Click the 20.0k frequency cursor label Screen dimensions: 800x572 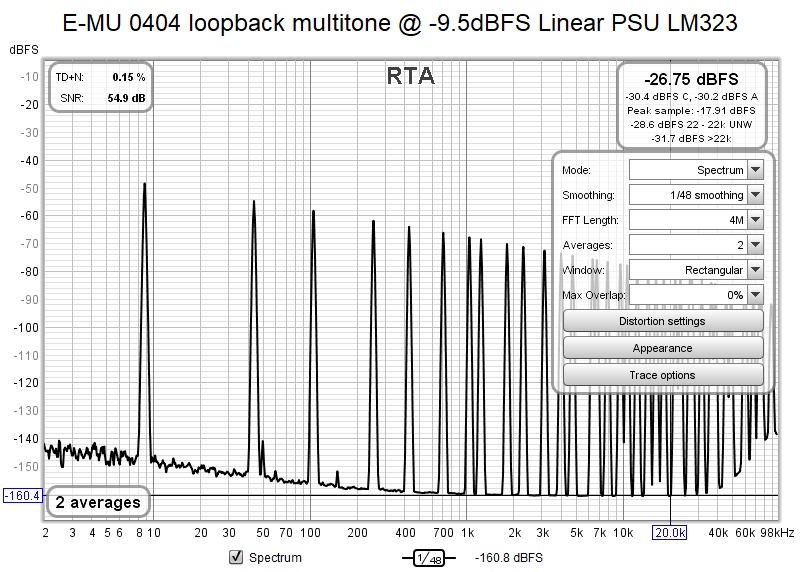(670, 533)
